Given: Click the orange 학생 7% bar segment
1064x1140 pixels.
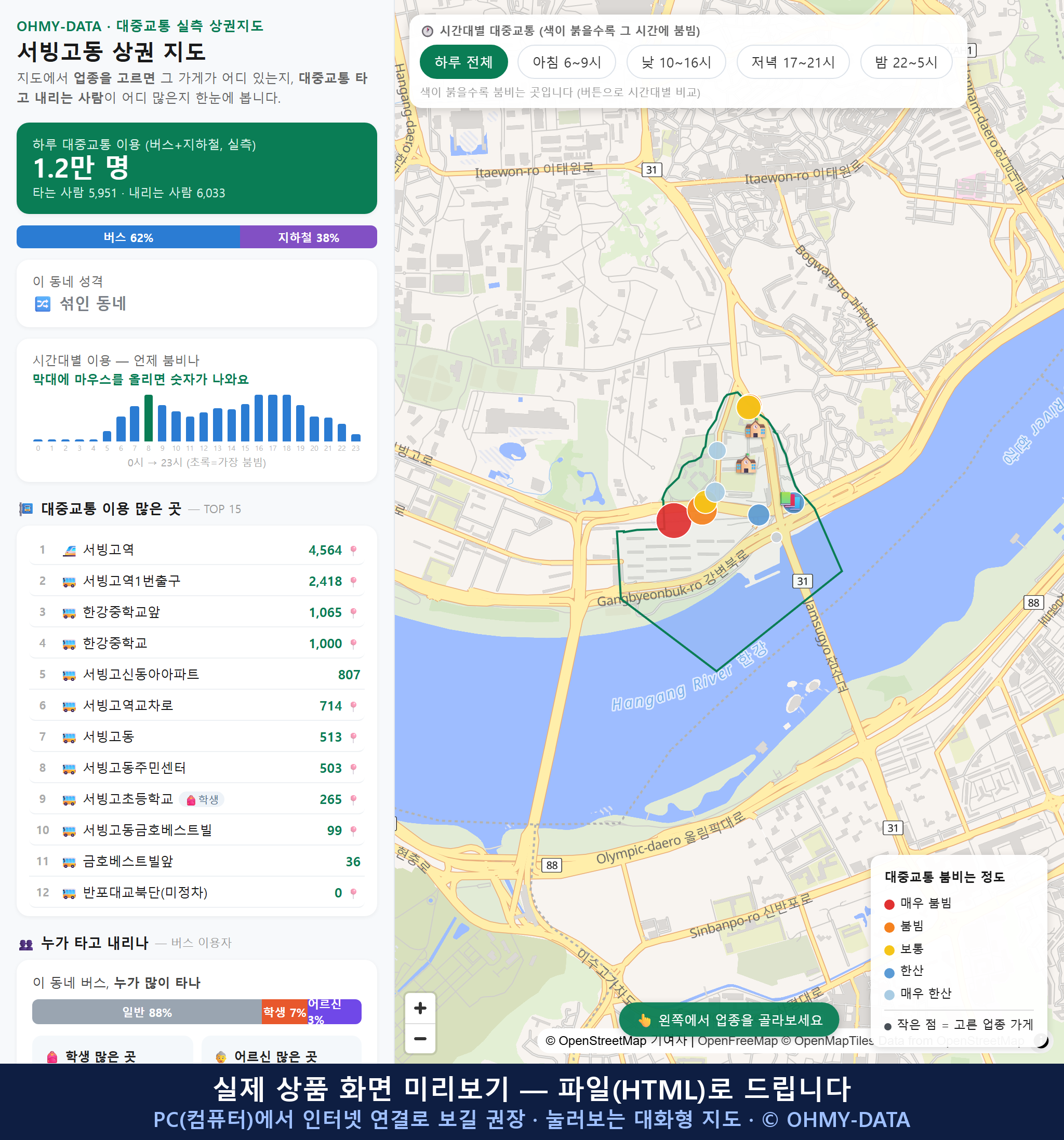Looking at the screenshot, I should 285,1012.
